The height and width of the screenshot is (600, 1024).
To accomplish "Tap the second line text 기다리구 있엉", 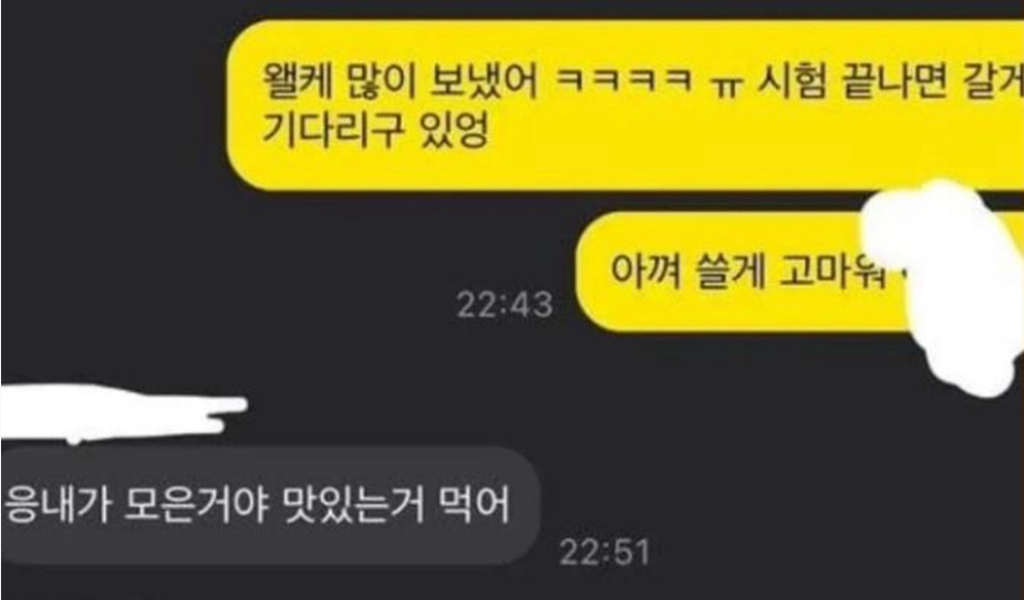I will (x=375, y=131).
